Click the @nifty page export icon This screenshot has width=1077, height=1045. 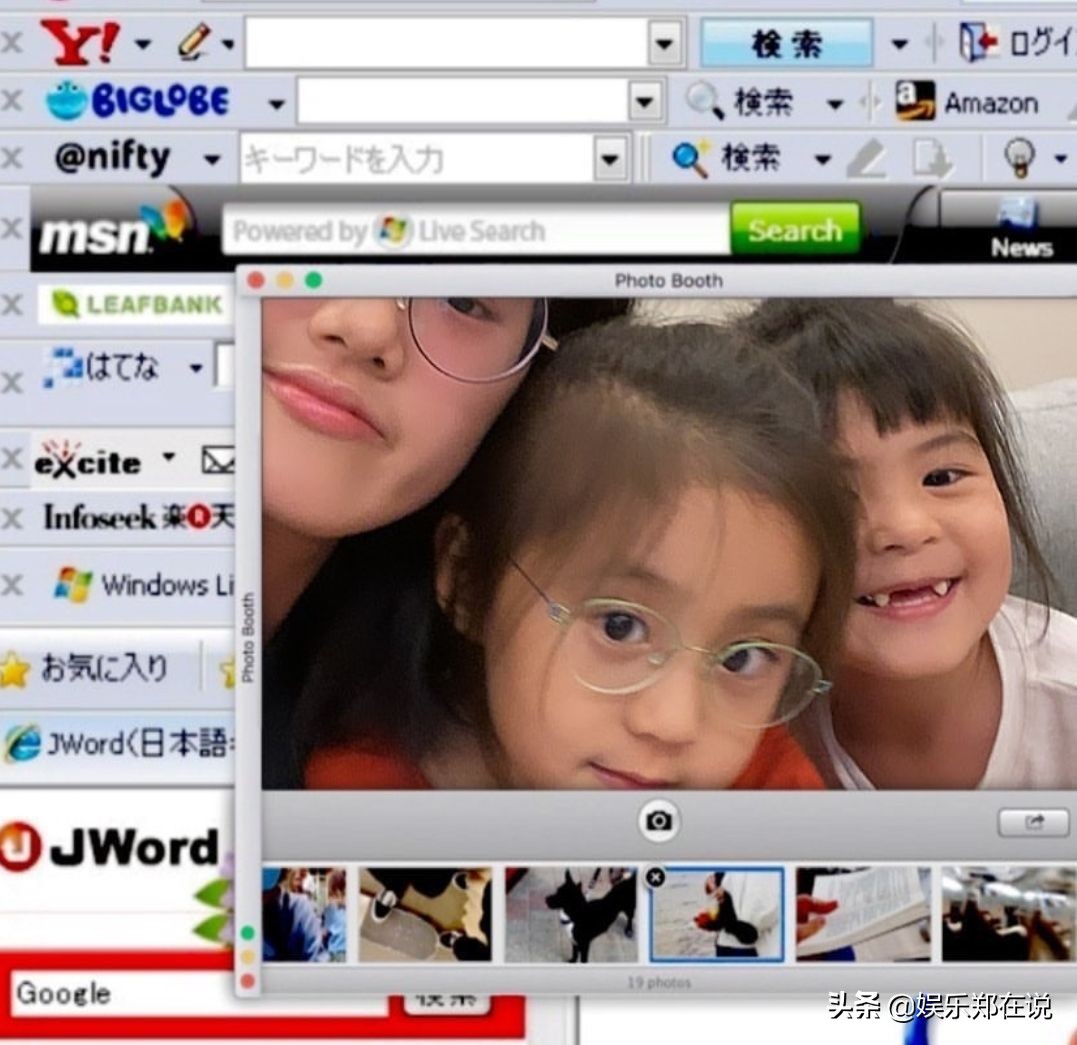click(x=932, y=159)
